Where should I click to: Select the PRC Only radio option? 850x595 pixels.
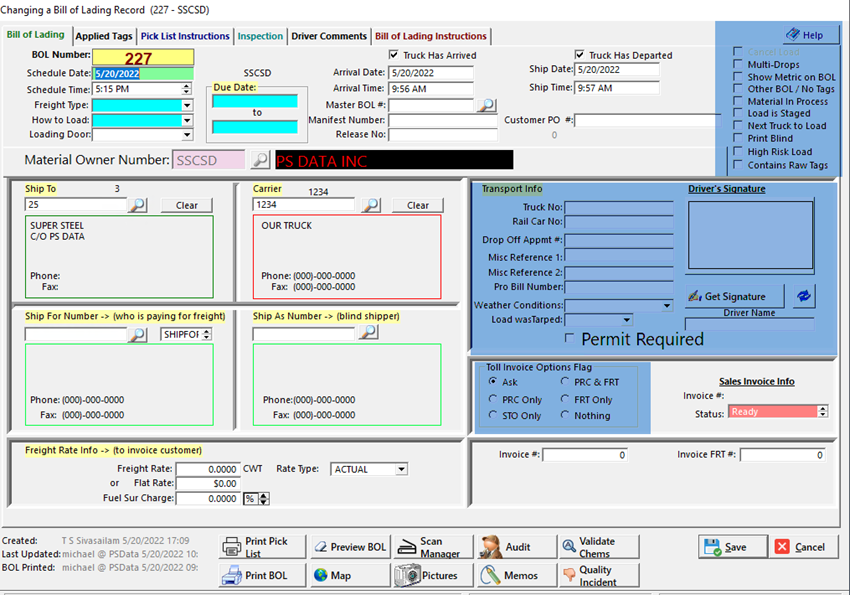pos(493,399)
